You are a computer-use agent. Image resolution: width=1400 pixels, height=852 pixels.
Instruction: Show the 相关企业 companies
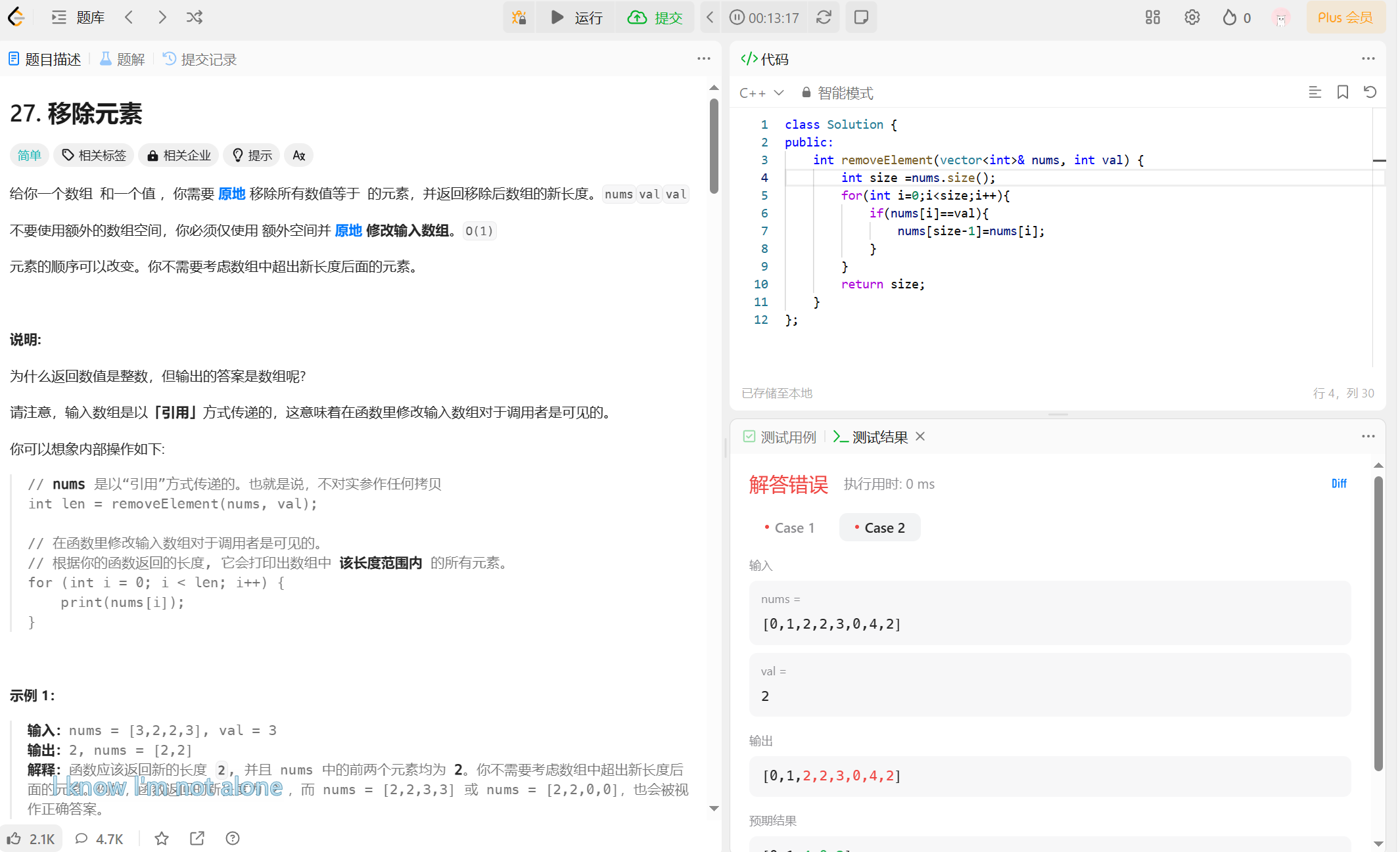[x=179, y=155]
